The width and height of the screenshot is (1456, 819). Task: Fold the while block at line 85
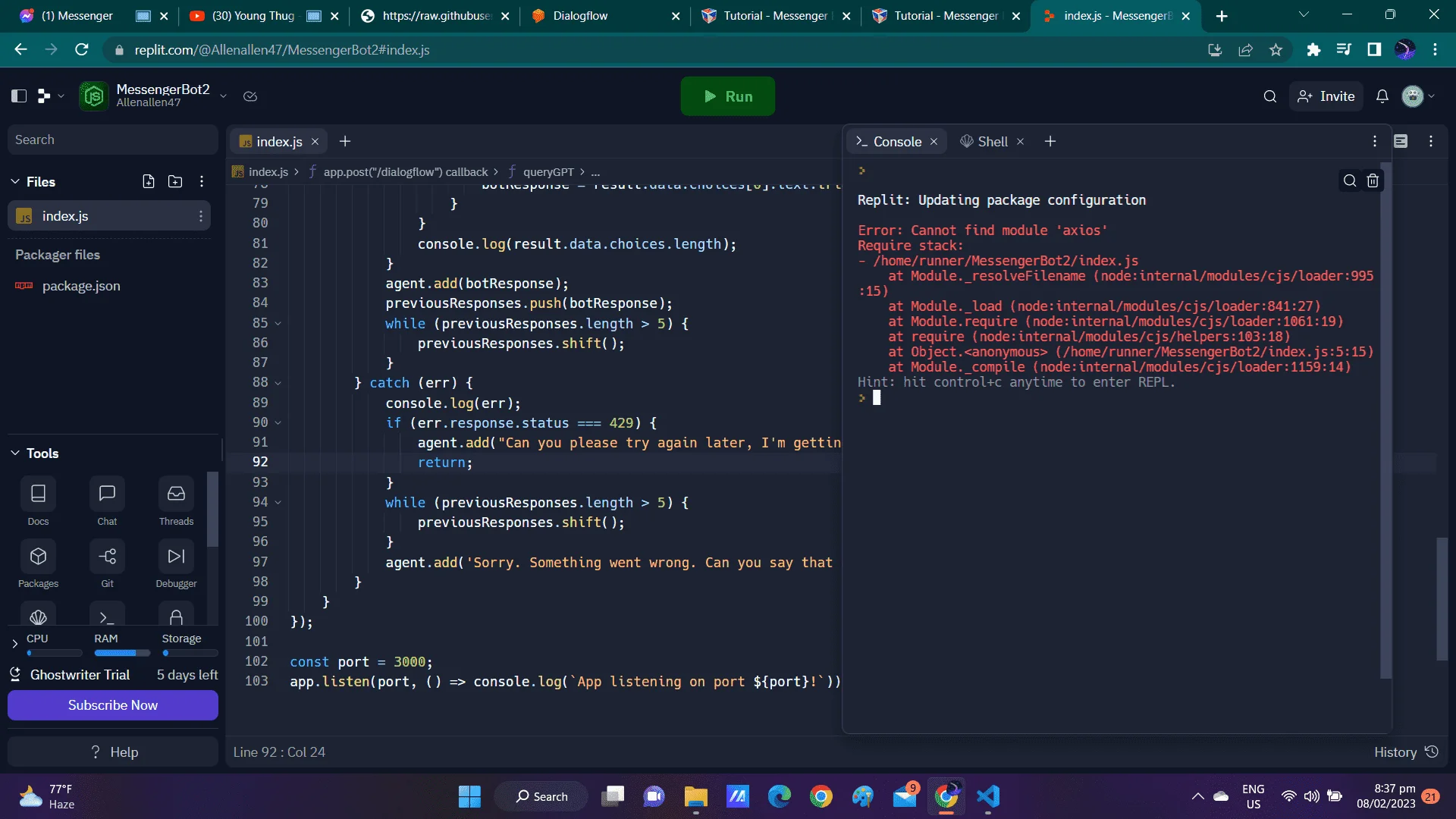[278, 324]
